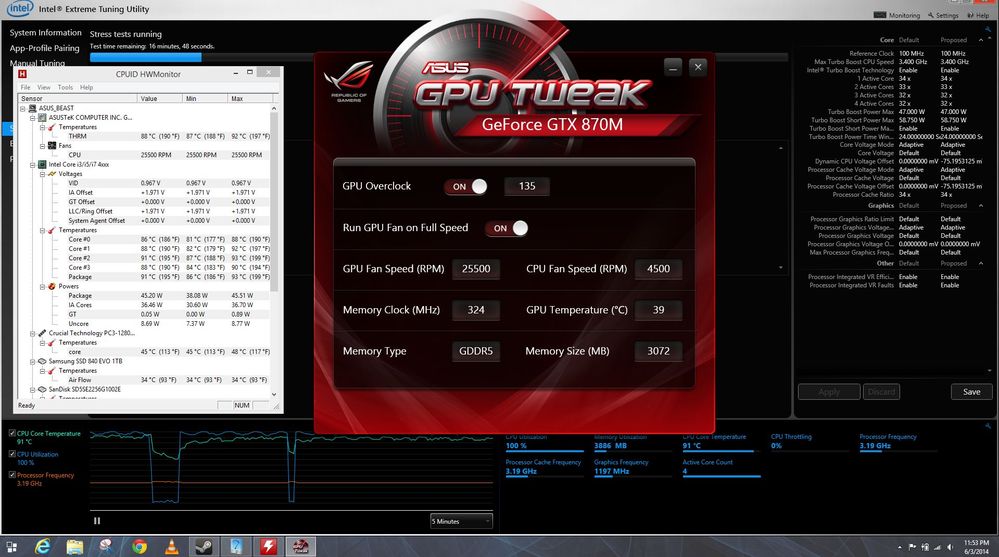Open HWMonitor View menu
999x557 pixels.
click(43, 87)
